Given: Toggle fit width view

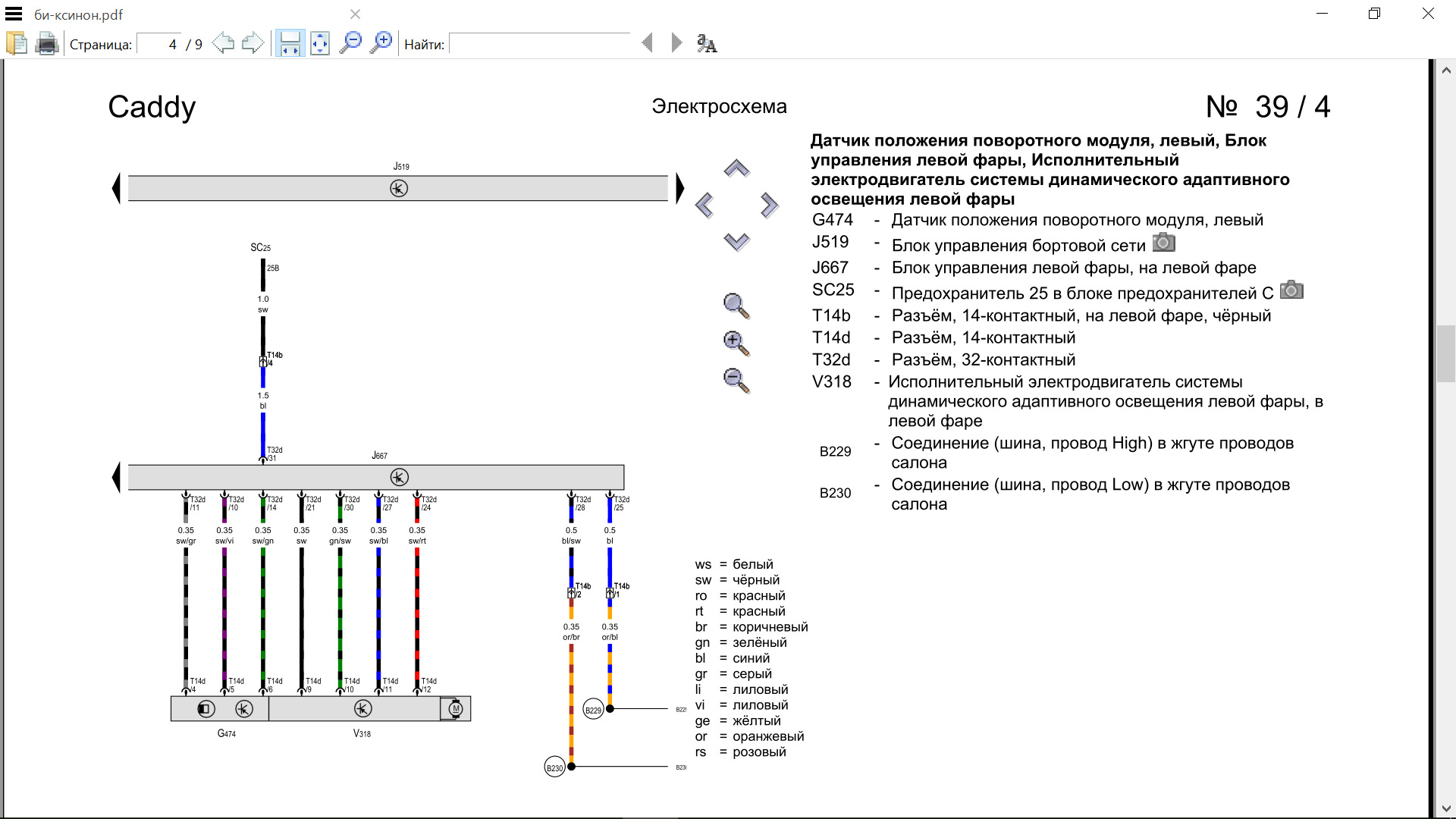Looking at the screenshot, I should pos(290,43).
